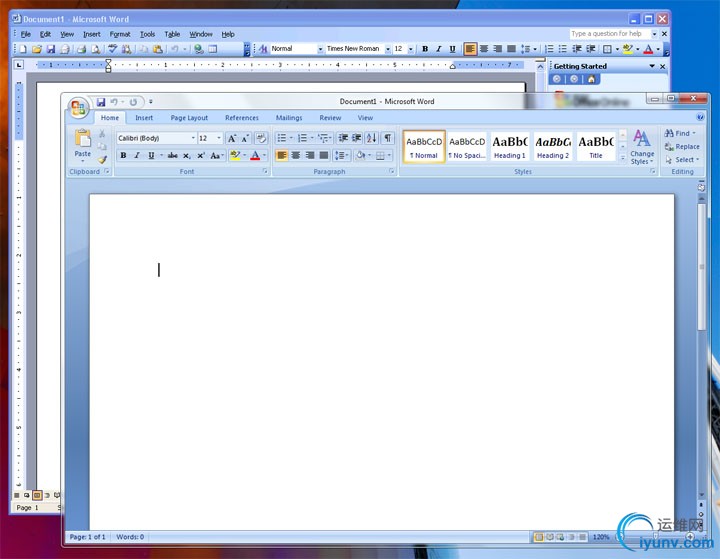Viewport: 720px width, 559px height.
Task: Click the Bullets list icon in the ribbon
Action: click(281, 138)
